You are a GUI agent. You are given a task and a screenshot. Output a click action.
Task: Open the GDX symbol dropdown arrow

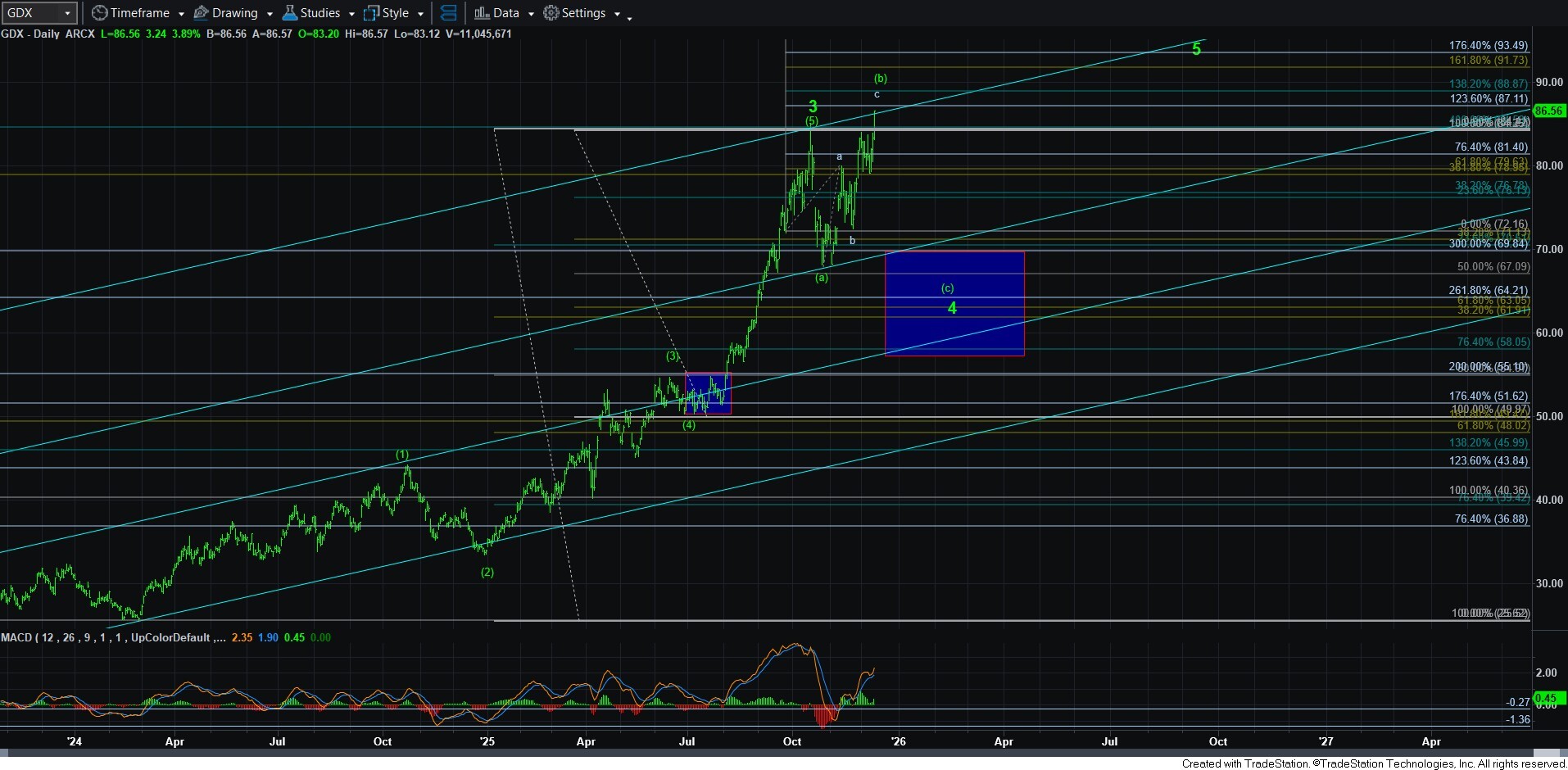(x=67, y=14)
